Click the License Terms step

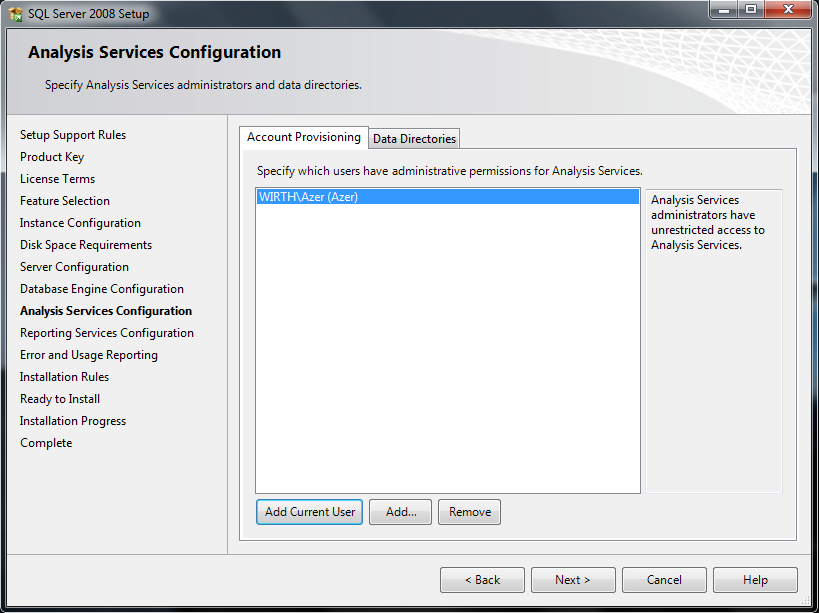click(57, 179)
